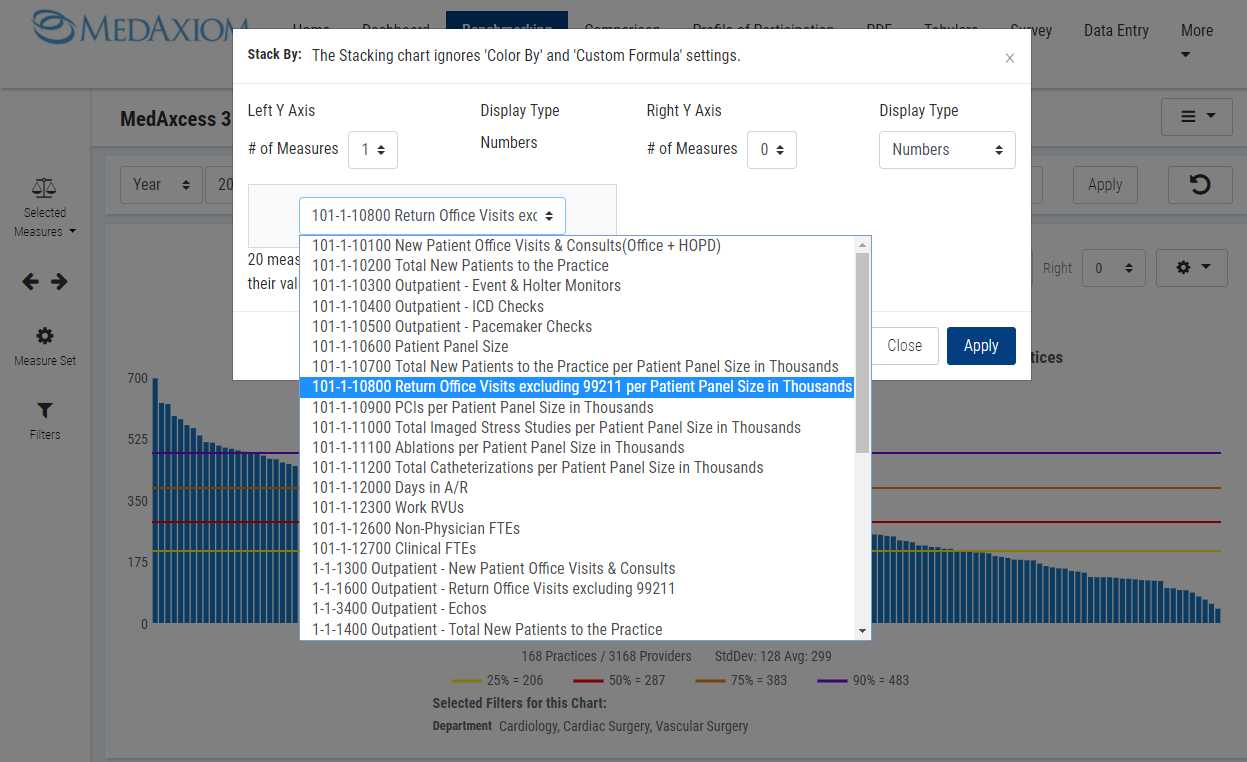Close the Stack By dialog with X
Viewport: 1247px width, 762px height.
click(x=1009, y=58)
